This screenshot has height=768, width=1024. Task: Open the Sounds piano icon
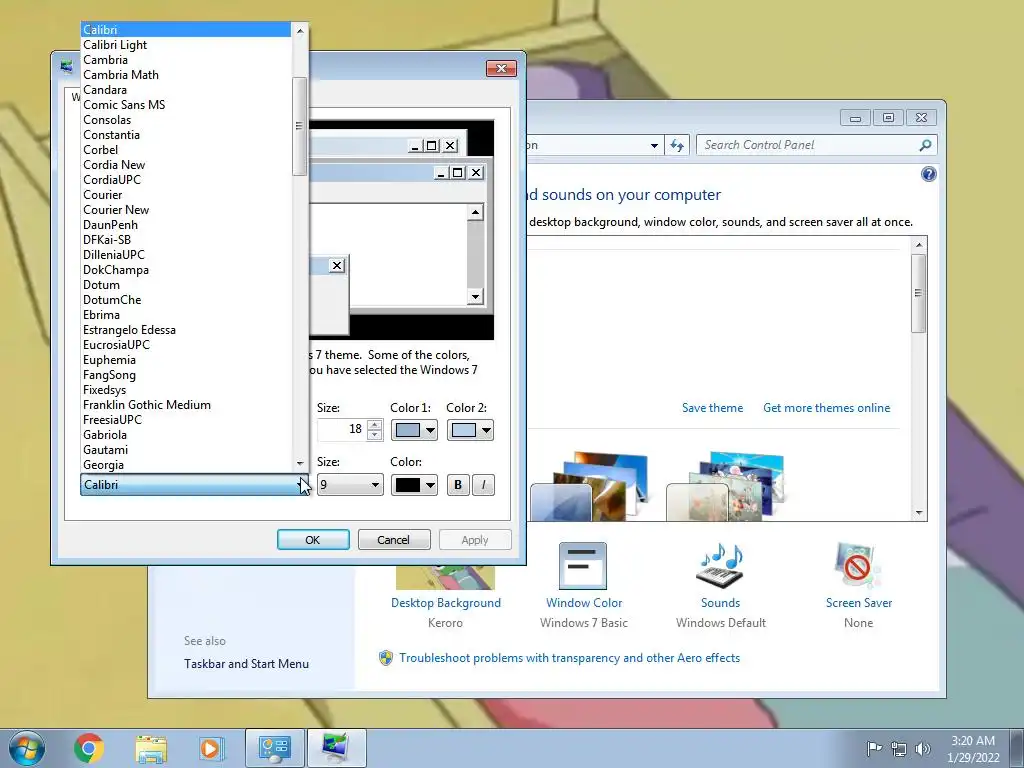pyautogui.click(x=720, y=566)
